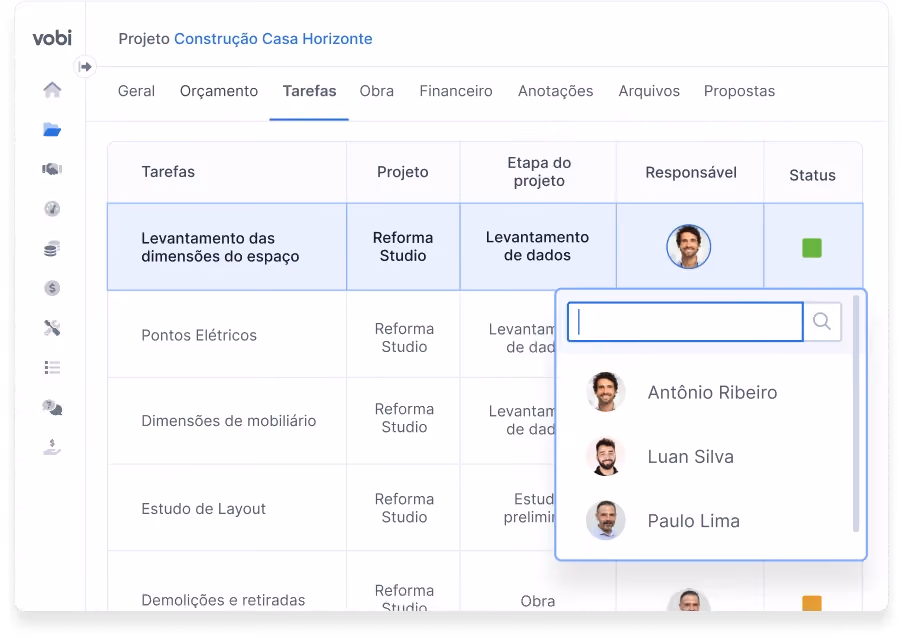Switch to the Orçamento tab
Screen dimensions: 902x638
tap(219, 91)
